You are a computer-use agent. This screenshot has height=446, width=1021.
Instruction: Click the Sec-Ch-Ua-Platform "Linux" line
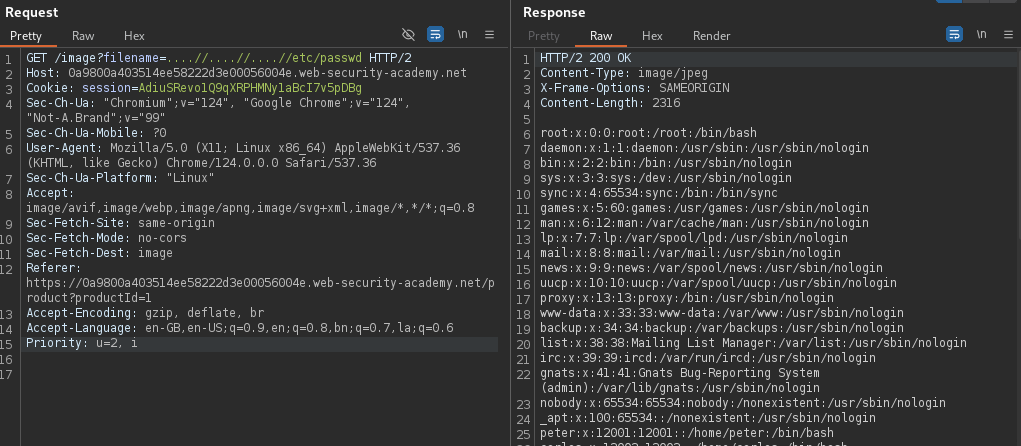coord(120,178)
